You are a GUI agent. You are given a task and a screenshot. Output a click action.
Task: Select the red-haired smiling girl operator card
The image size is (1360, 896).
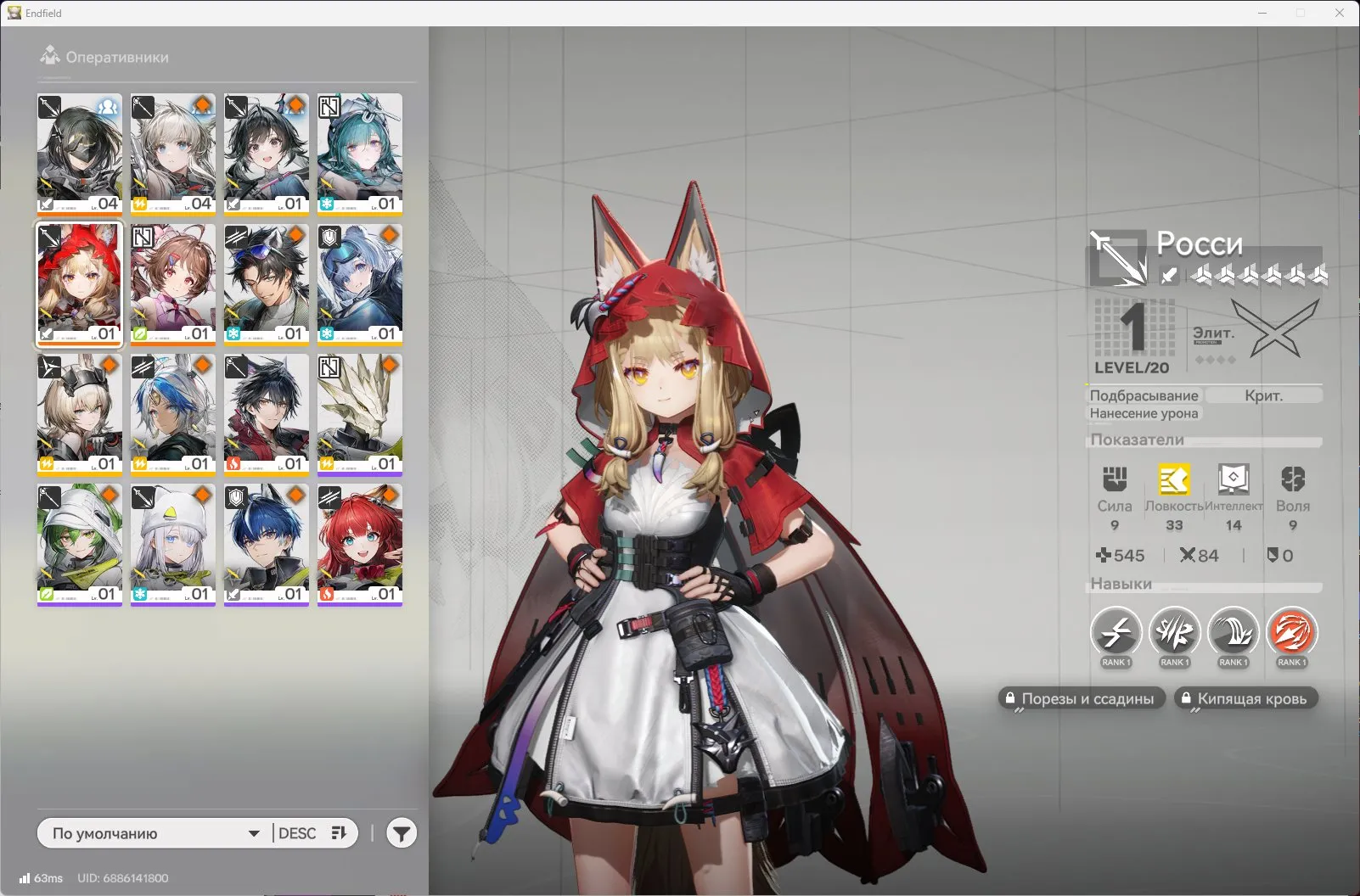click(x=360, y=545)
